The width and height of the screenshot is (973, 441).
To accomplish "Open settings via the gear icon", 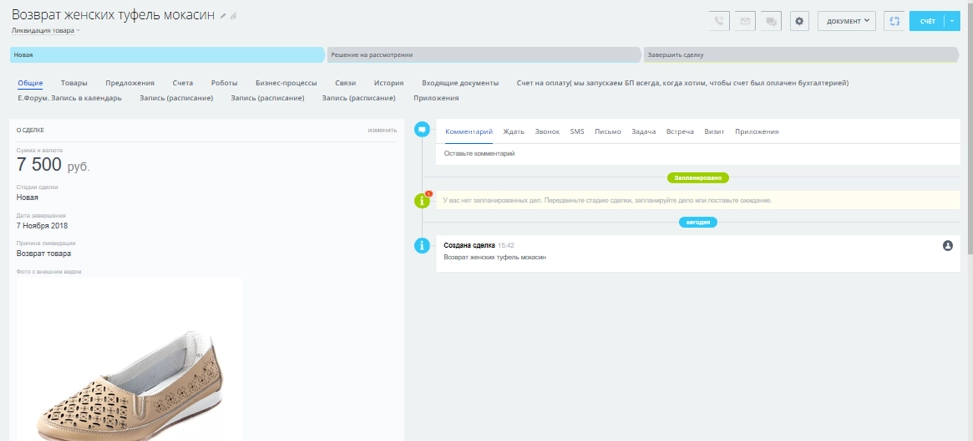I will (x=798, y=20).
